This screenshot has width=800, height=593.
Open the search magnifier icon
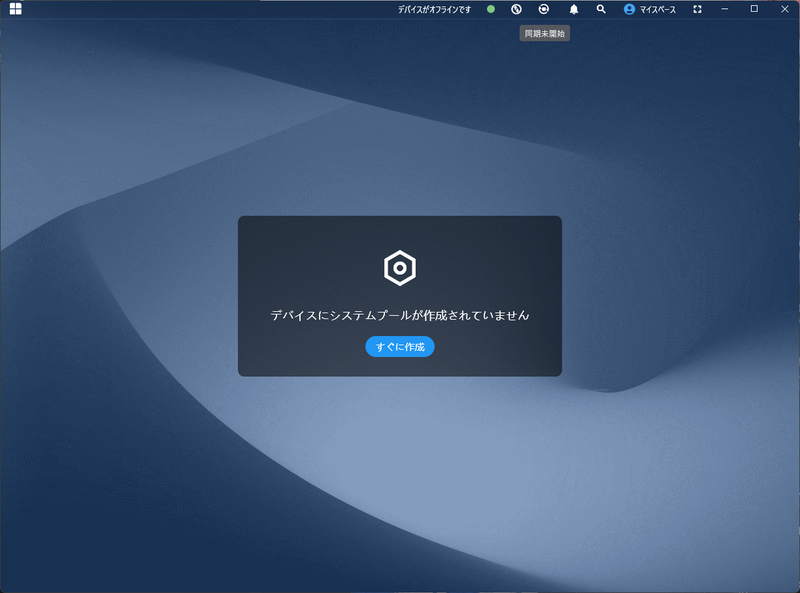click(601, 9)
